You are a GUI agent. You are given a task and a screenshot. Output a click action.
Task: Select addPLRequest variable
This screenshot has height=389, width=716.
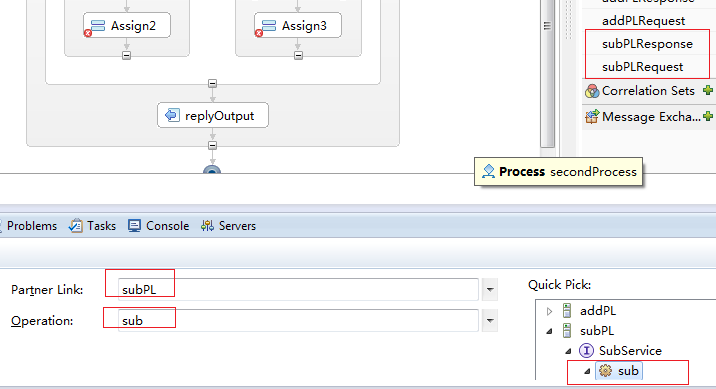tap(643, 21)
